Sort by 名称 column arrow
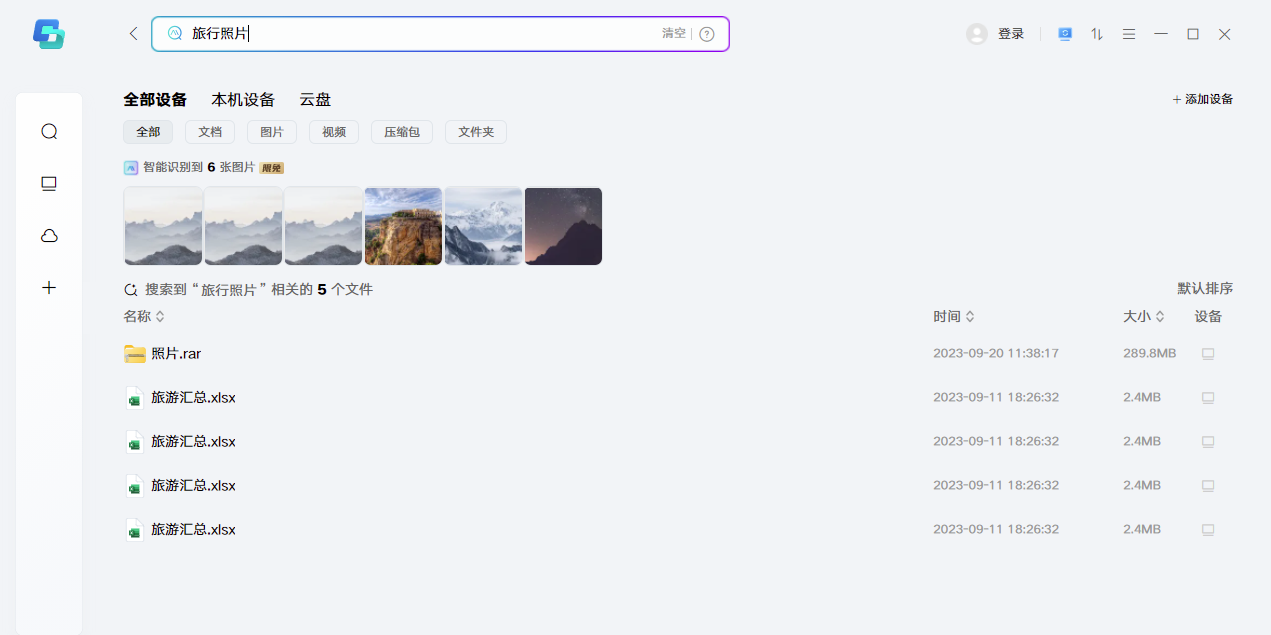 click(160, 316)
